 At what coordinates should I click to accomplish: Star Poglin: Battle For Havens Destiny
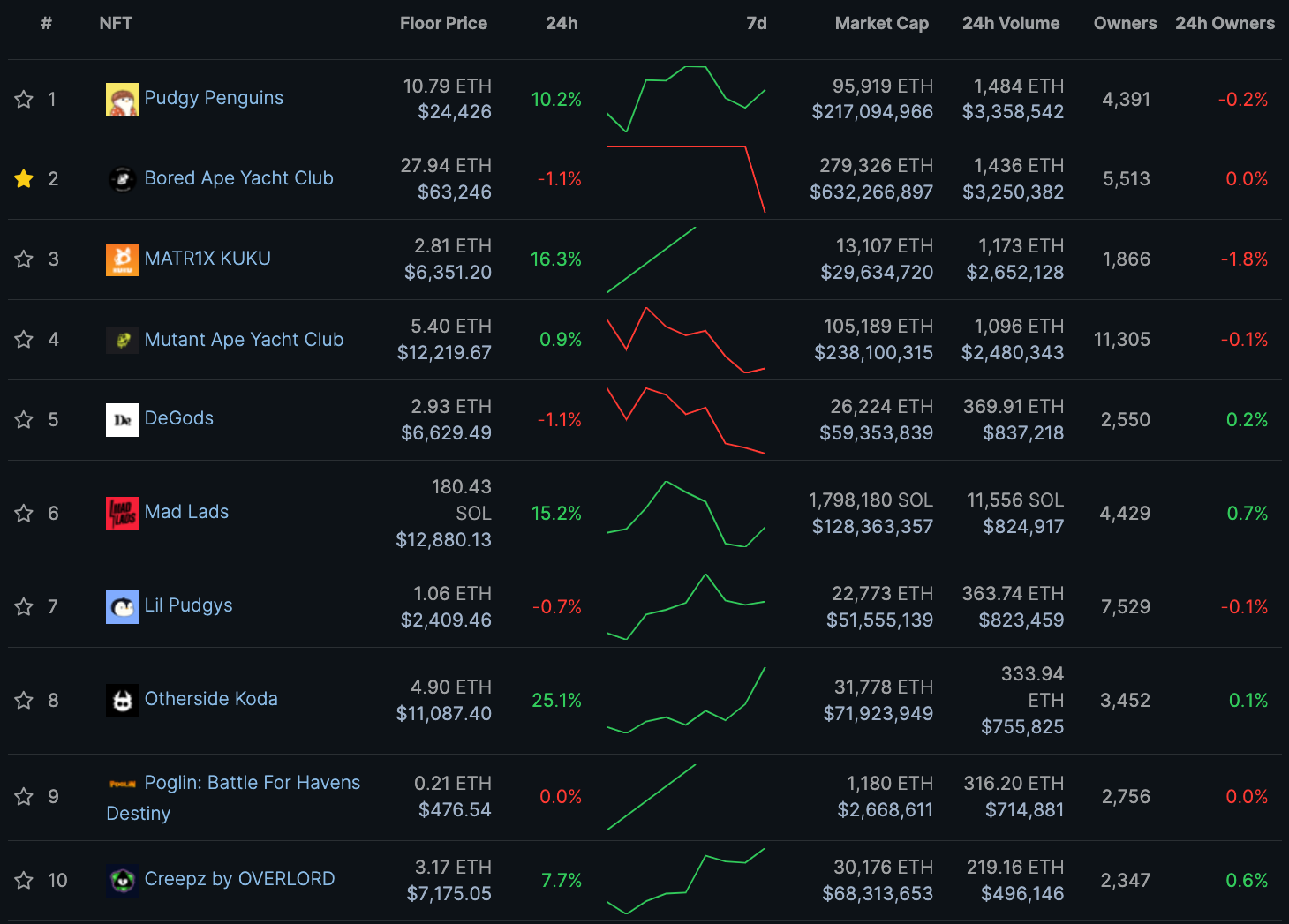click(24, 797)
